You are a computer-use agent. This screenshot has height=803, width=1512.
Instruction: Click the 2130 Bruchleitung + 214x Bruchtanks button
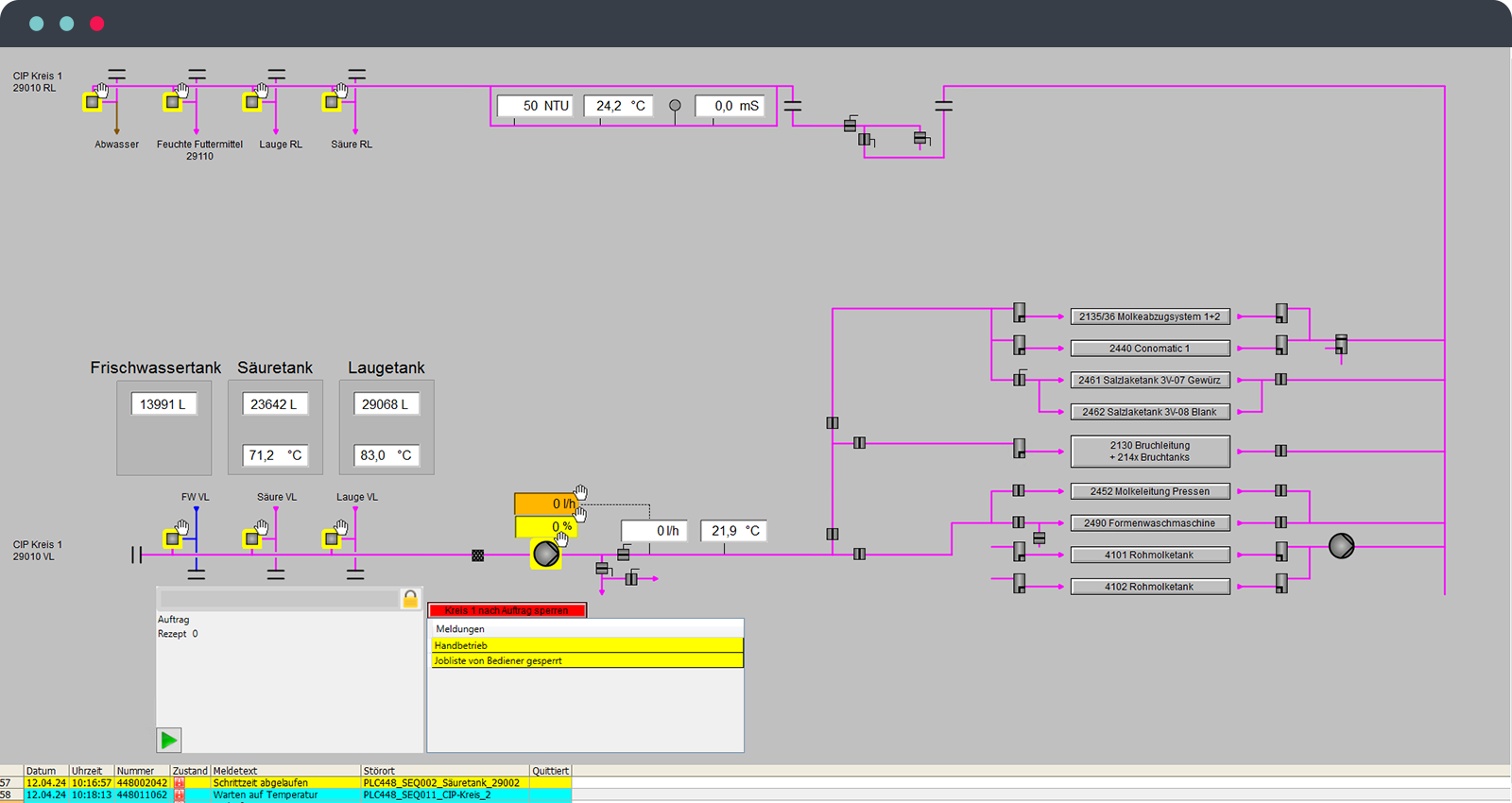coord(1149,452)
